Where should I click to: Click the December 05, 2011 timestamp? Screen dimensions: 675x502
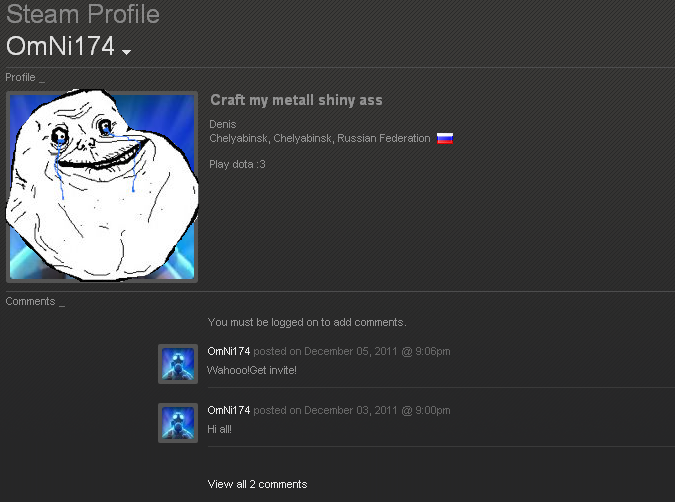(x=352, y=351)
